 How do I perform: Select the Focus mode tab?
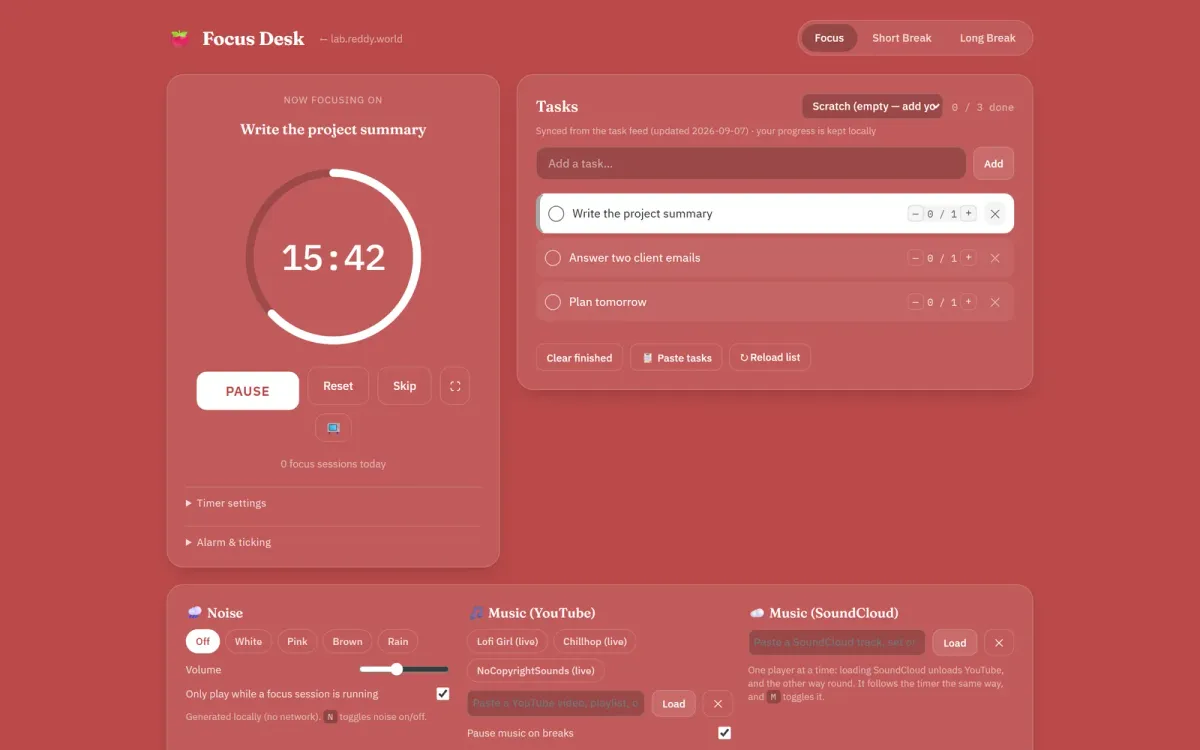point(829,38)
